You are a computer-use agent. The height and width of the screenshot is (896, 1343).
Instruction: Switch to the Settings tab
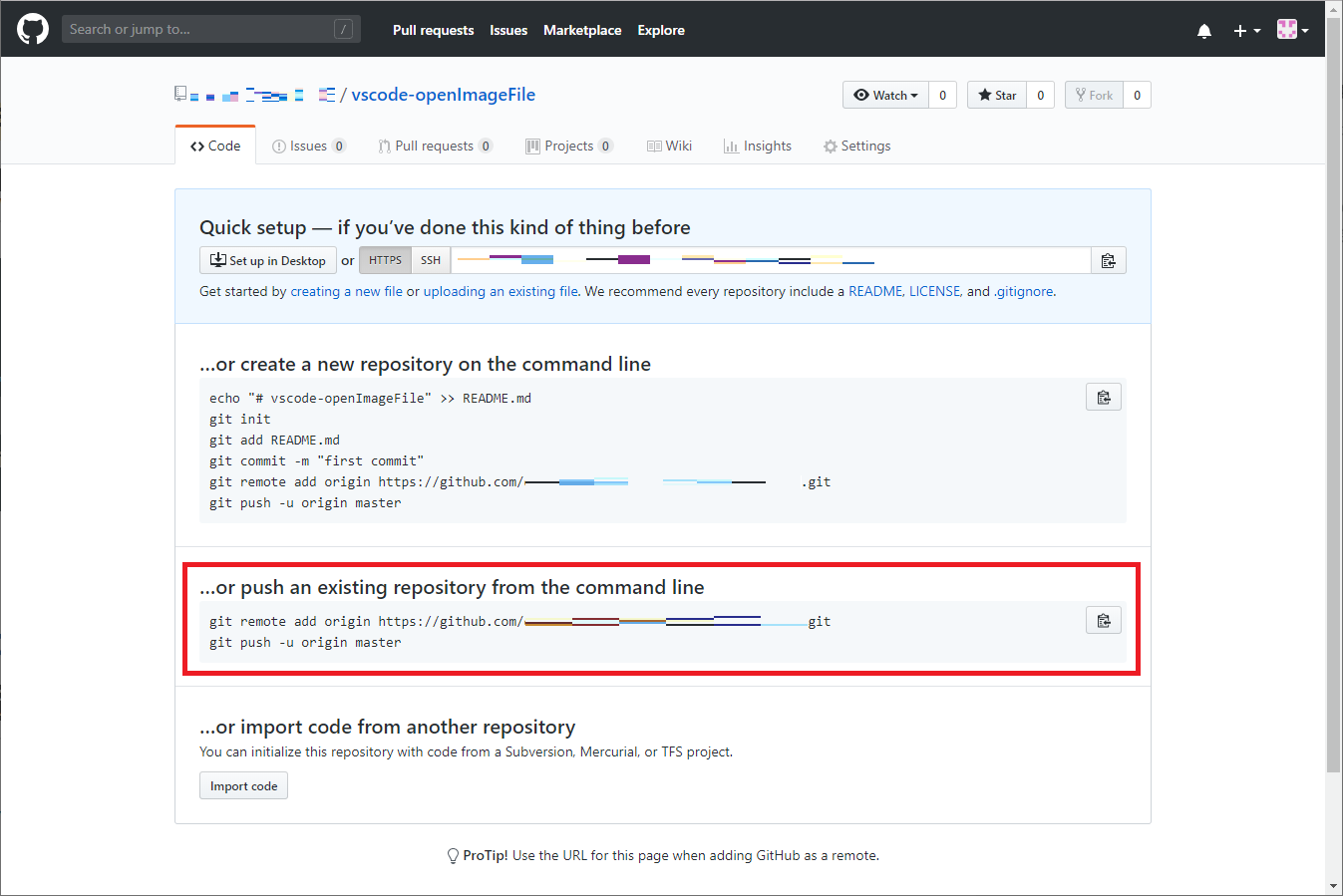tap(857, 146)
